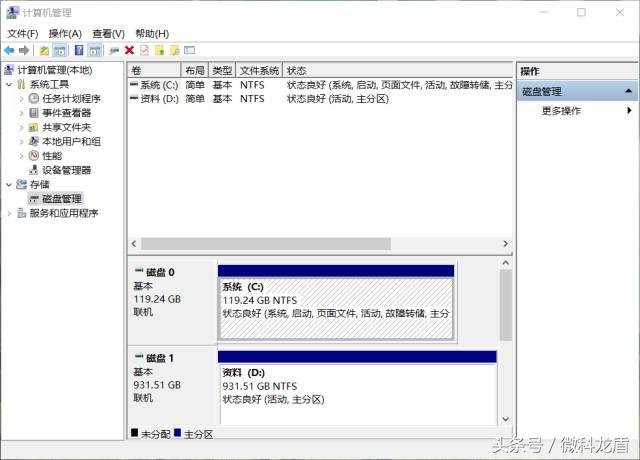Collapse the 磁盘管理 actions section arrow
Image resolution: width=640 pixels, height=460 pixels.
[629, 91]
